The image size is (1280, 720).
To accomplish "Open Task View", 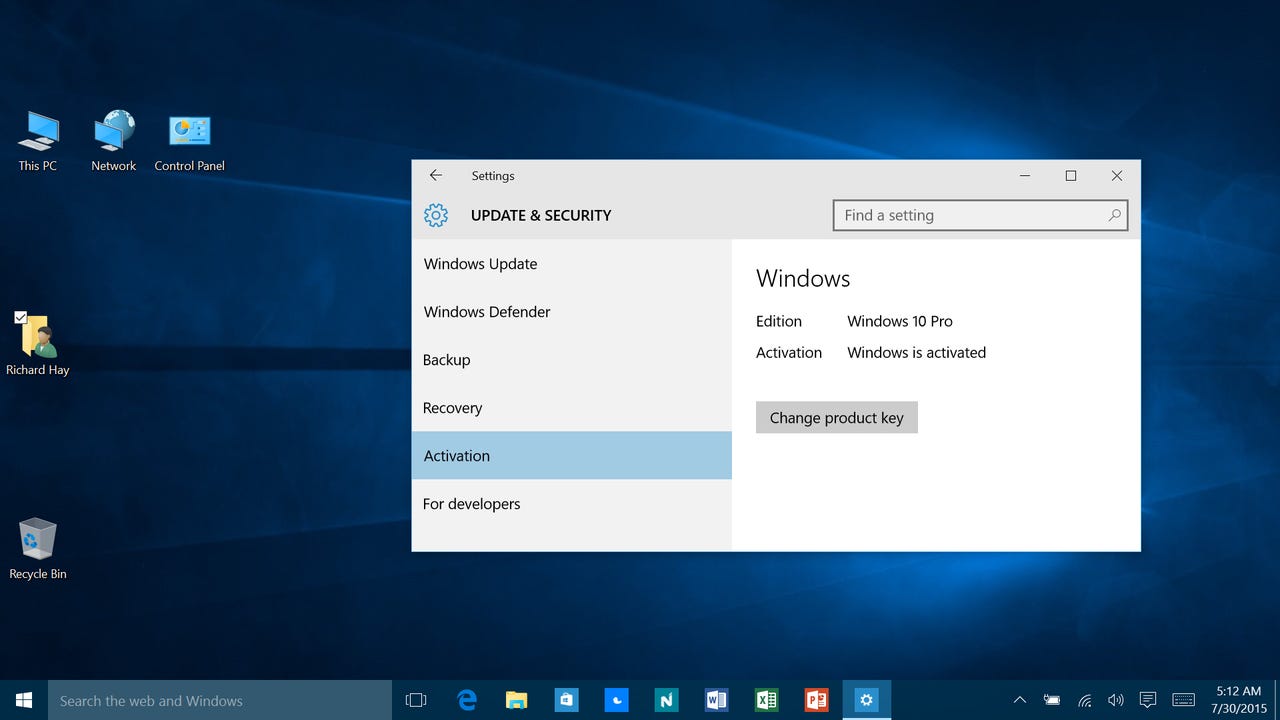I will click(415, 700).
